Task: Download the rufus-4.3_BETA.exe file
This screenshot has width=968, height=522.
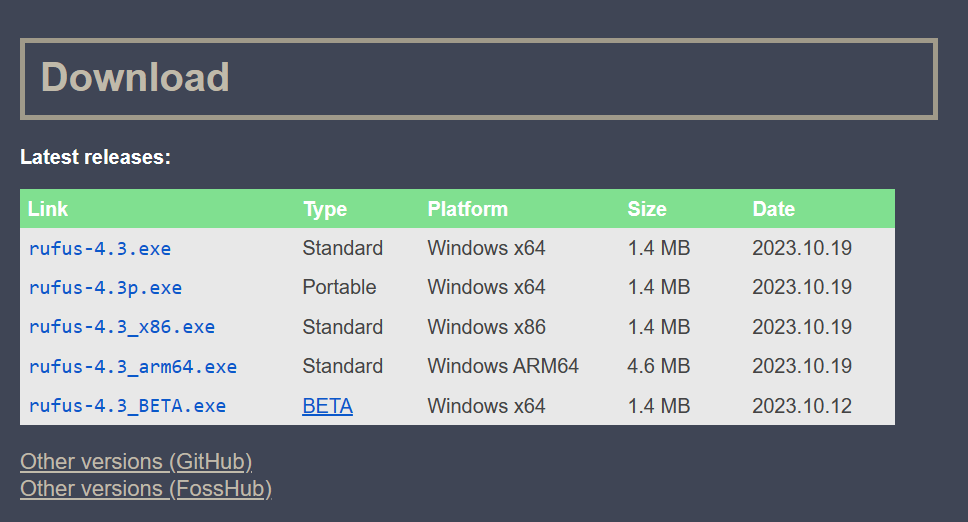Action: pos(127,406)
